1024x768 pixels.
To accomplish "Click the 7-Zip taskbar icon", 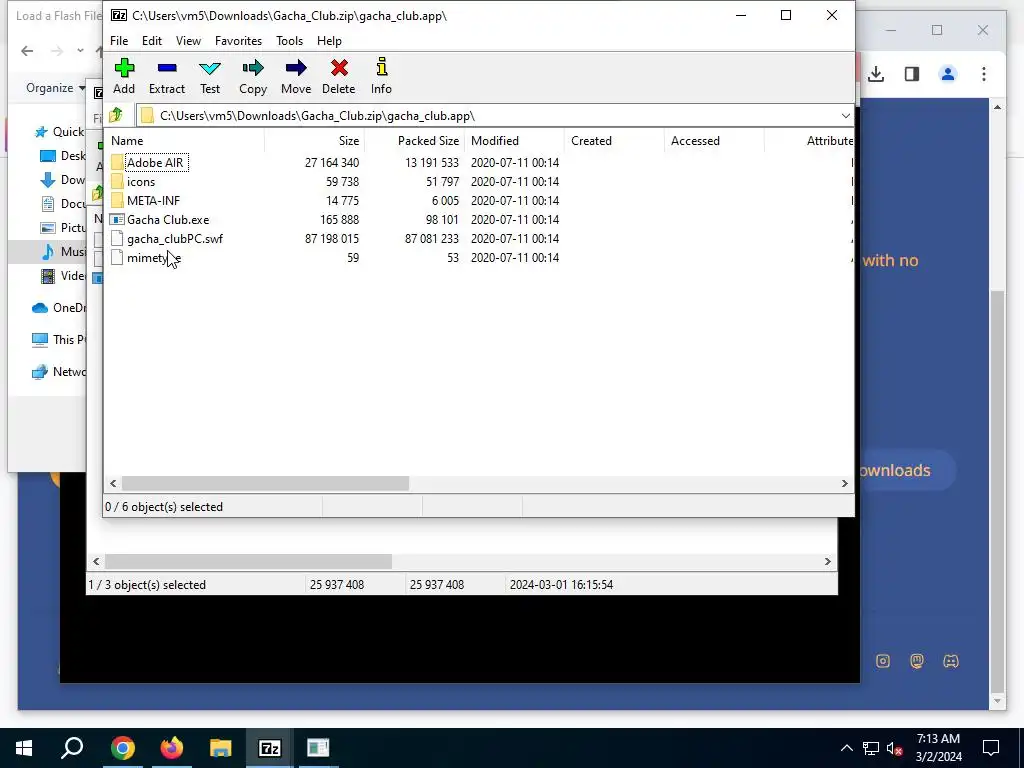I will click(270, 748).
